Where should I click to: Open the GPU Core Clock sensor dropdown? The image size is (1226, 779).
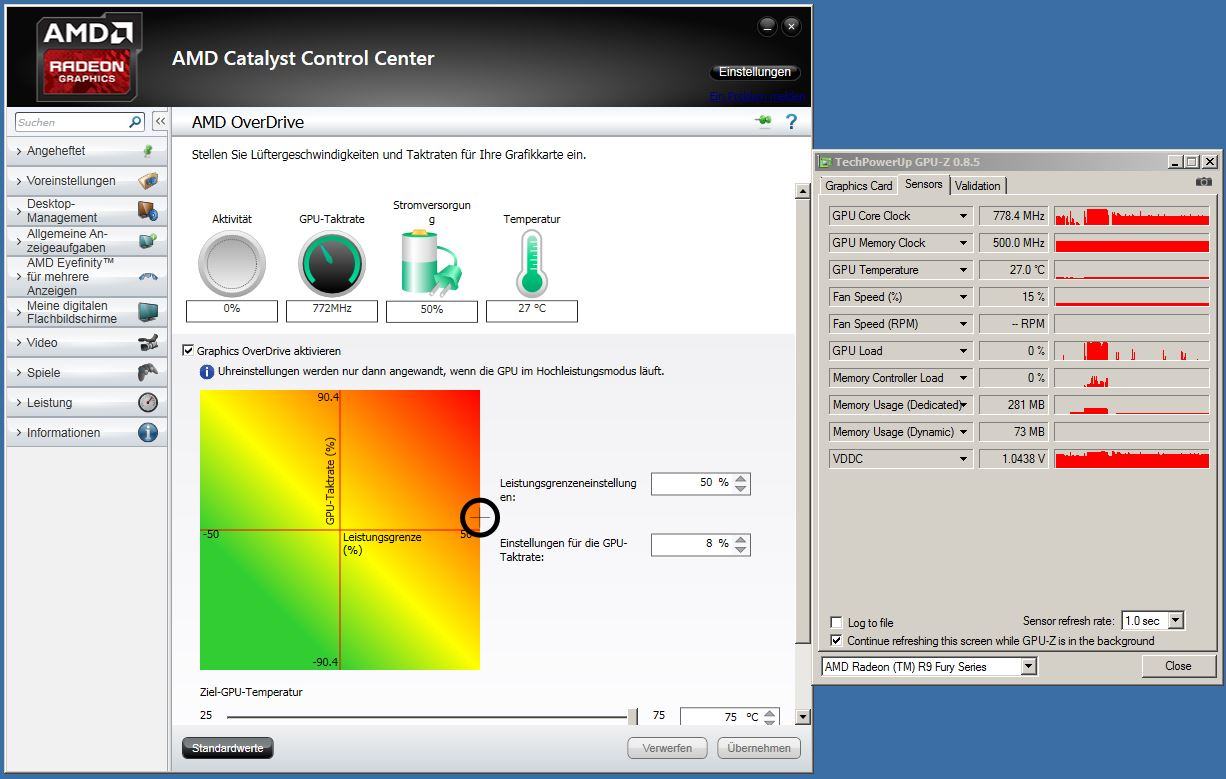(x=963, y=216)
